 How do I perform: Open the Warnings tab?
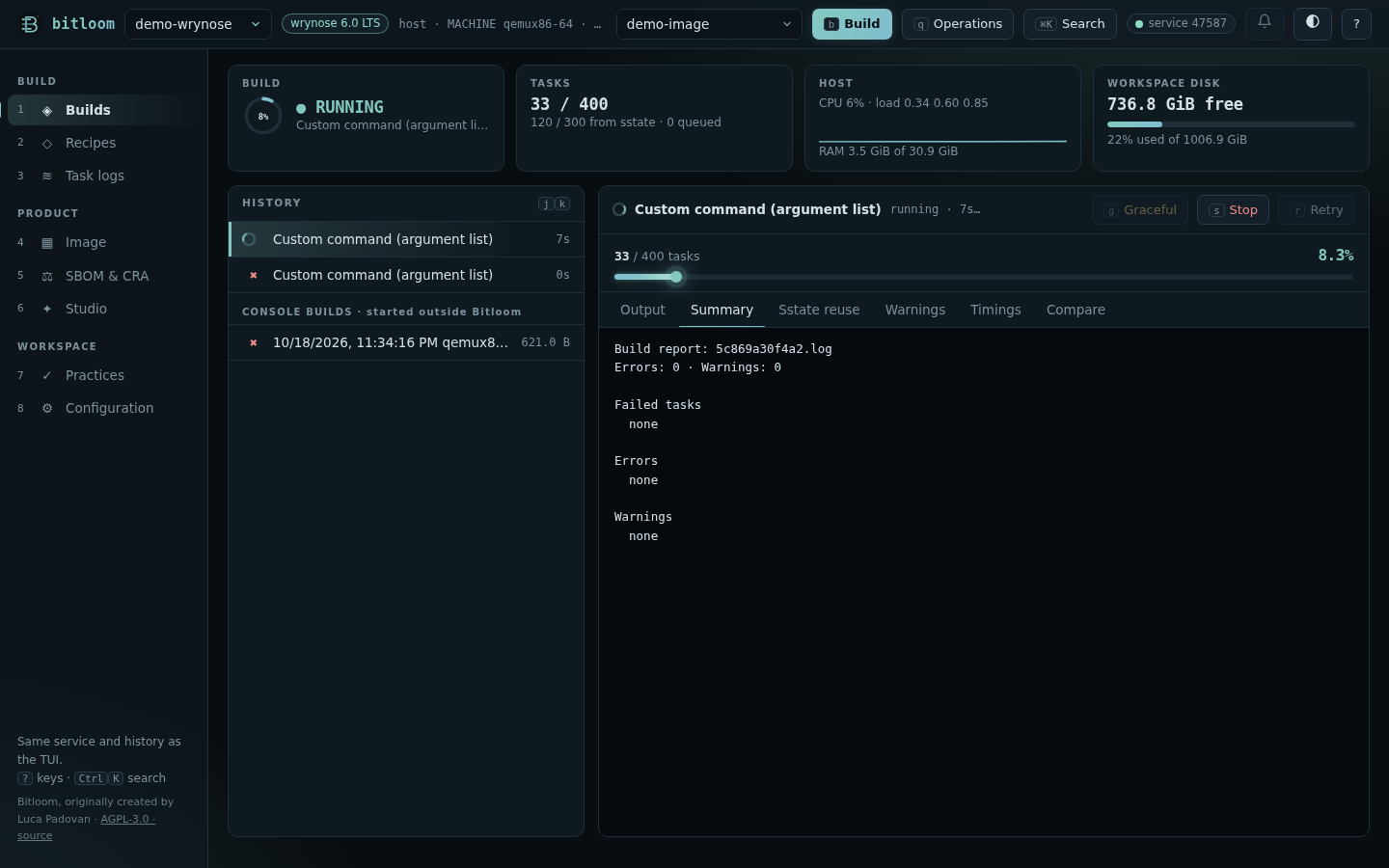[x=915, y=310]
